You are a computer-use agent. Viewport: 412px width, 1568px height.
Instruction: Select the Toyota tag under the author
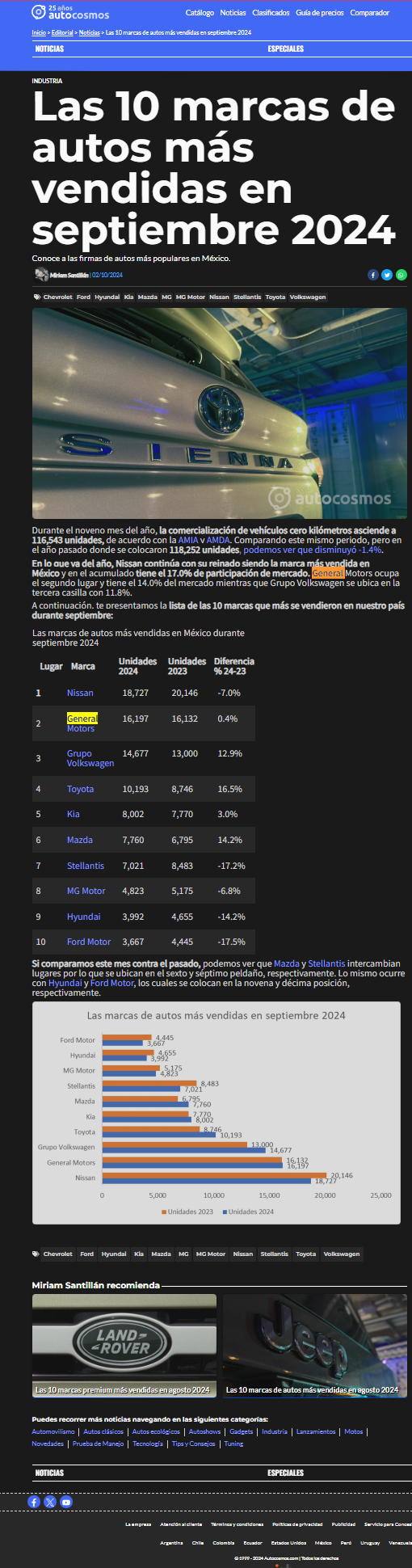pyautogui.click(x=275, y=297)
